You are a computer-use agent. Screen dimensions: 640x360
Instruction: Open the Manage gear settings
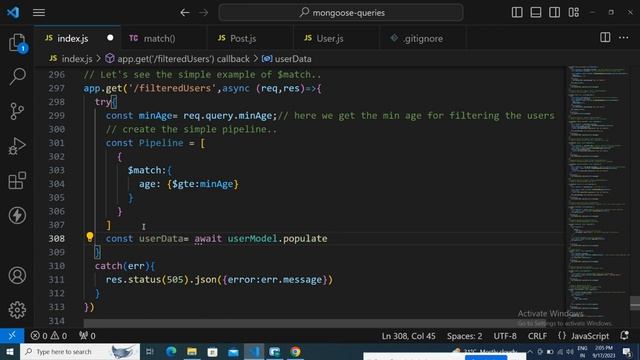[x=17, y=310]
